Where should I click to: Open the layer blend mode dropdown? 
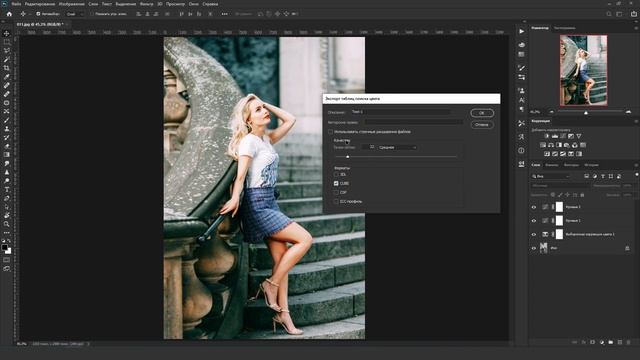(x=561, y=186)
